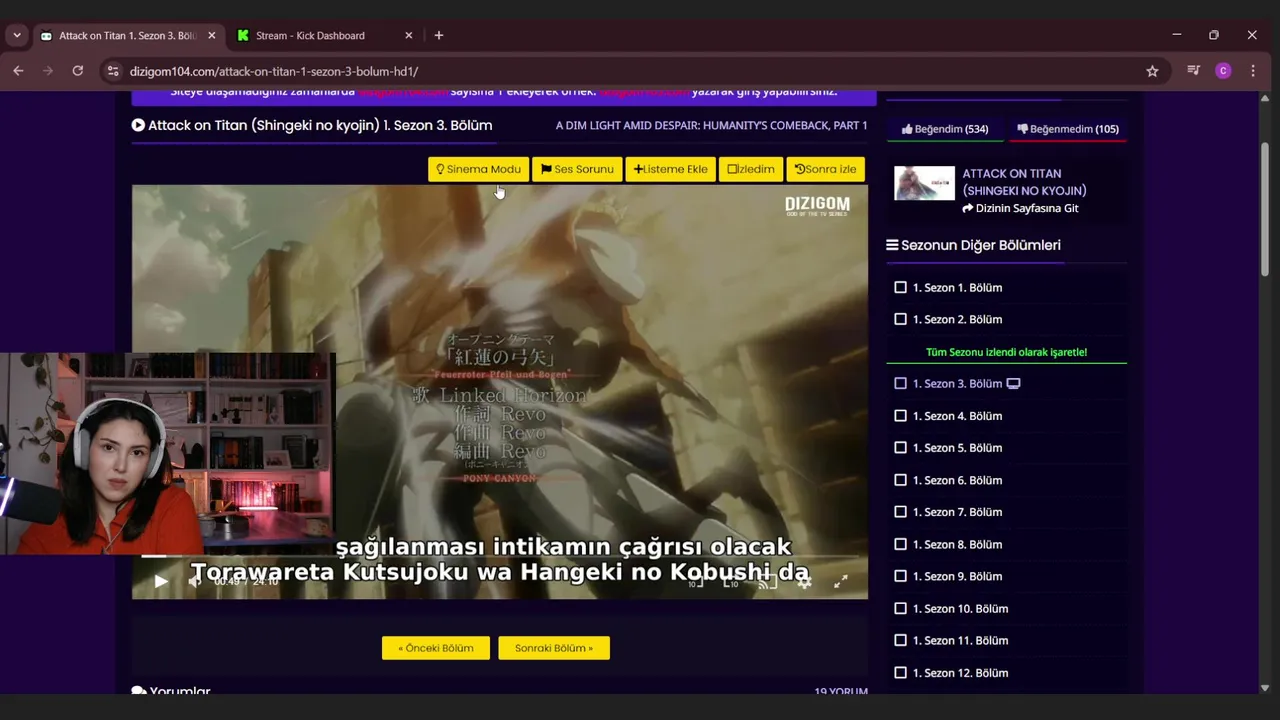Screen dimensions: 1280x720
Task: Open the Chrome profile avatar
Action: [1223, 71]
